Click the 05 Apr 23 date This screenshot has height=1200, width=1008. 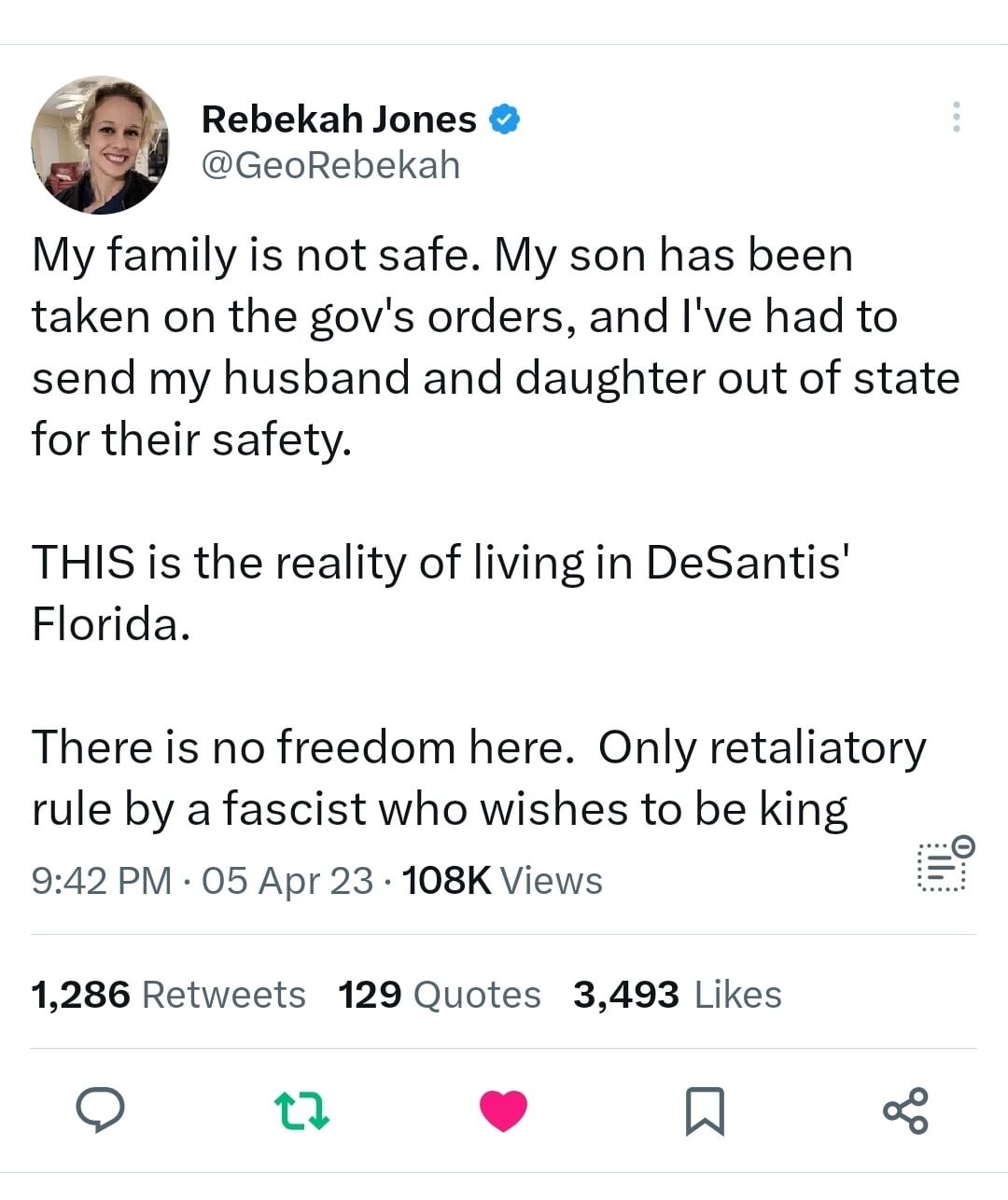(x=287, y=881)
